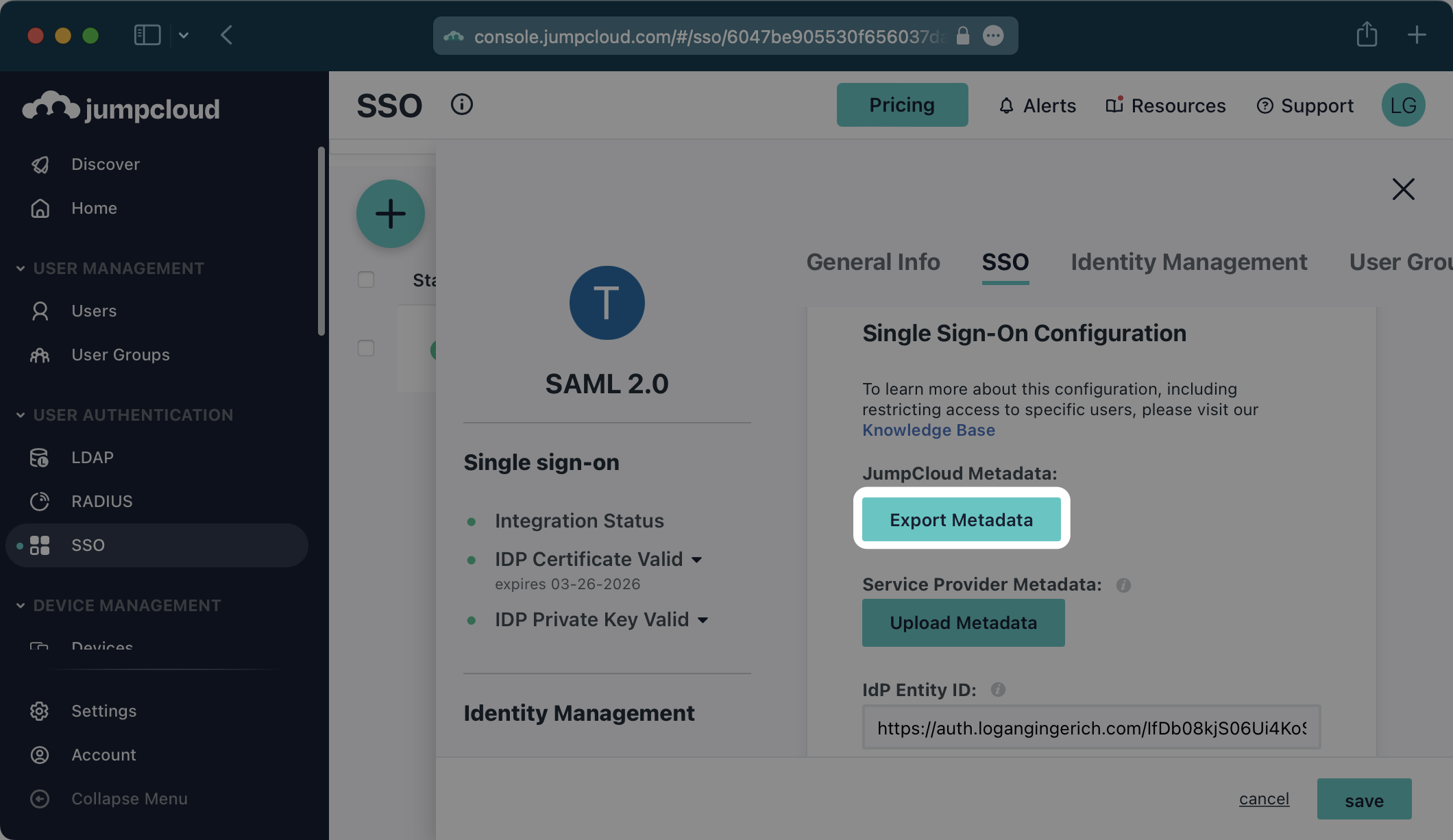This screenshot has height=840, width=1453.
Task: Open the Knowledge Base link
Action: [x=928, y=430]
